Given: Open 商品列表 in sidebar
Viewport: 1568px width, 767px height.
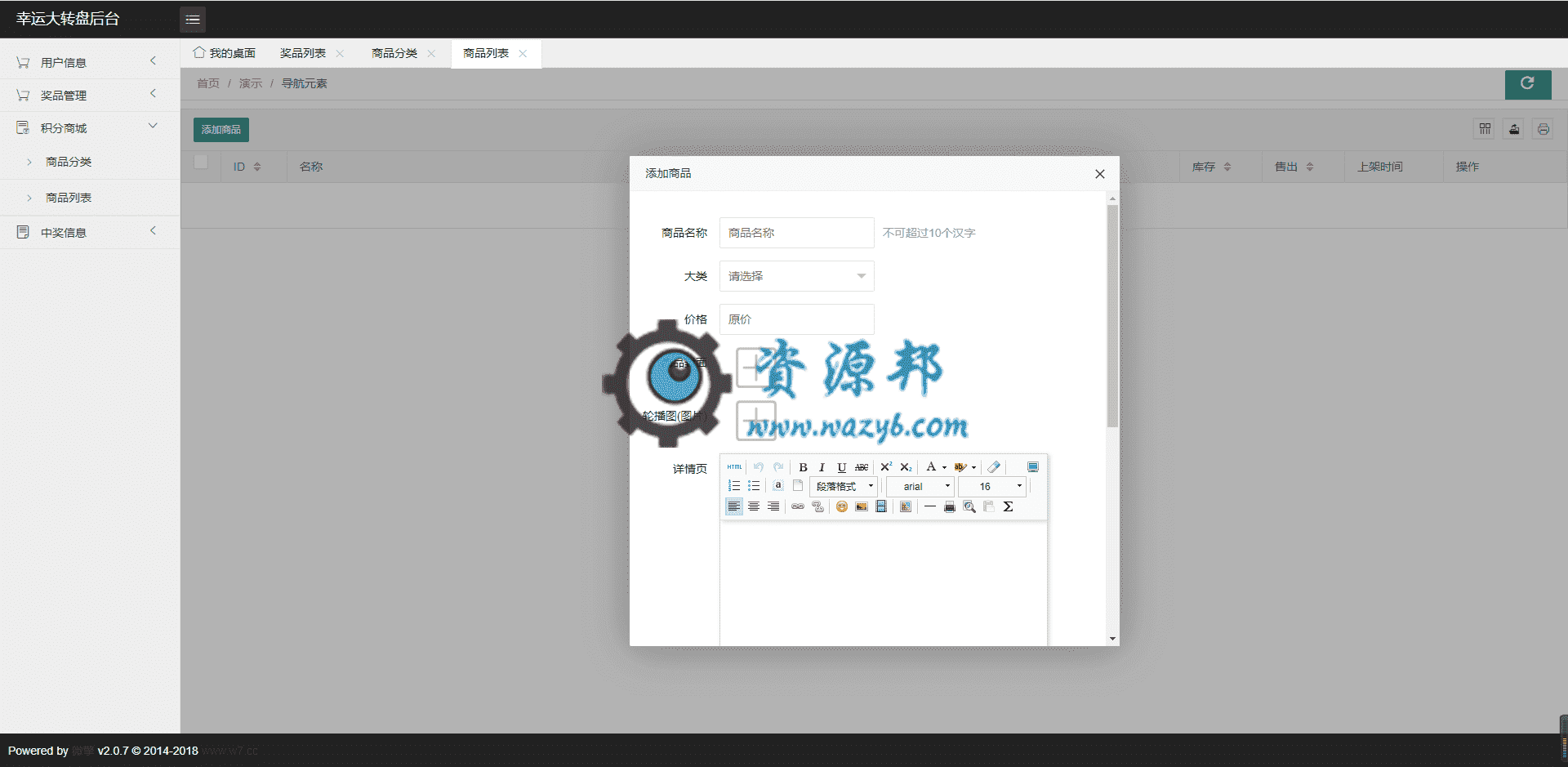Looking at the screenshot, I should [x=69, y=198].
